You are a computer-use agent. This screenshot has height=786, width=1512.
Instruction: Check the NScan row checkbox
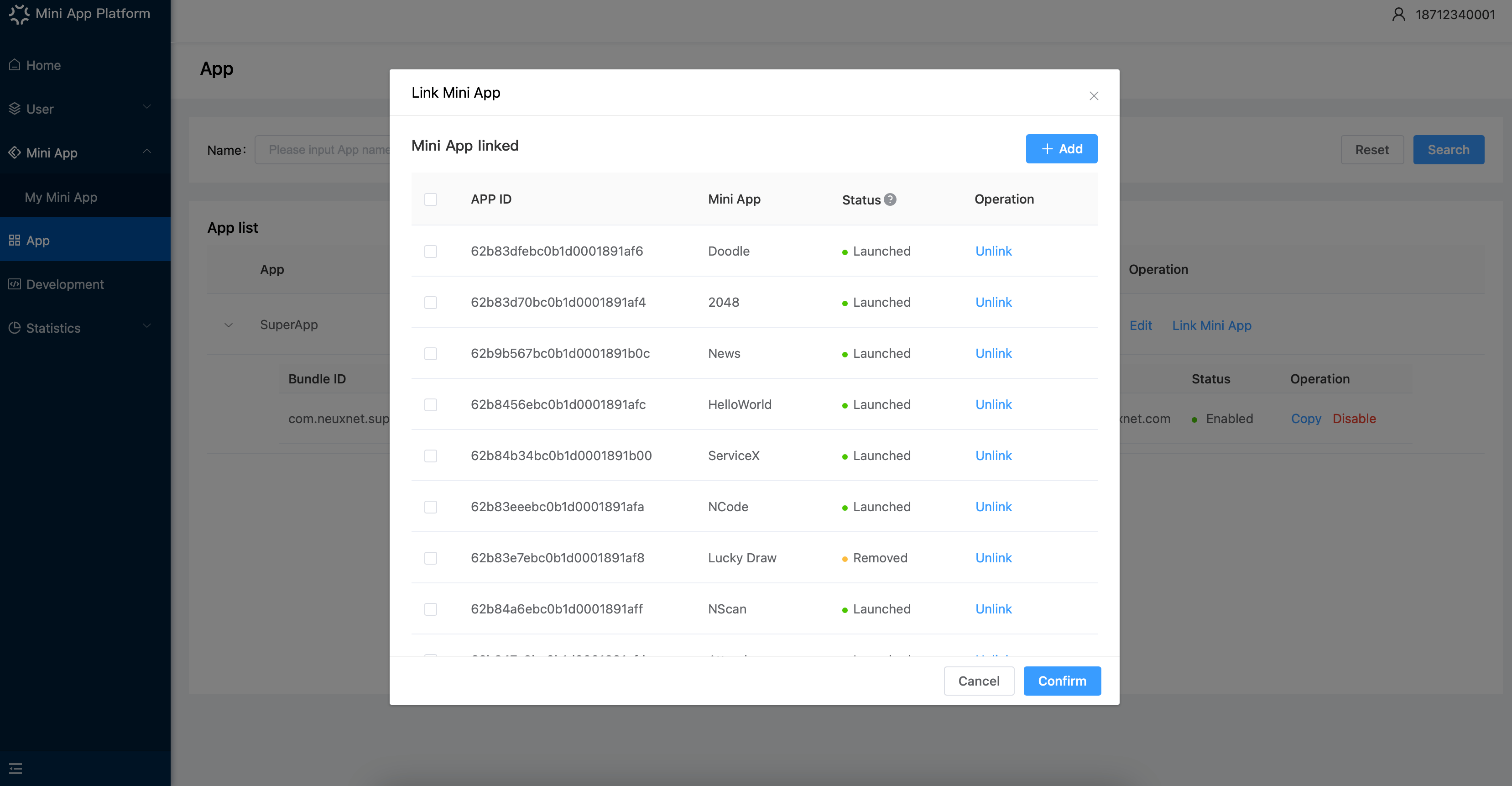tap(431, 609)
